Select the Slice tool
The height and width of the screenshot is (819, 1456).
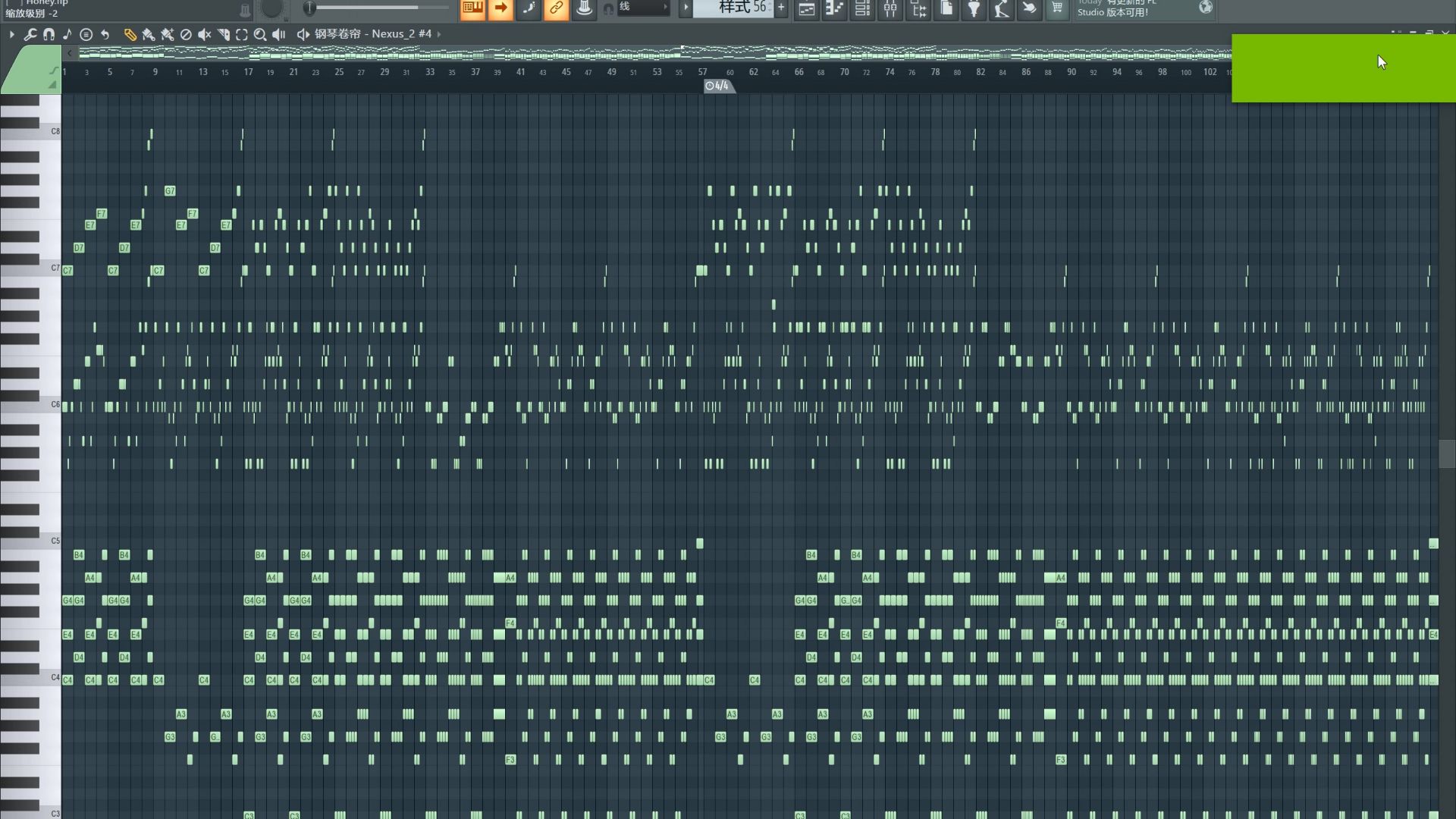click(224, 34)
